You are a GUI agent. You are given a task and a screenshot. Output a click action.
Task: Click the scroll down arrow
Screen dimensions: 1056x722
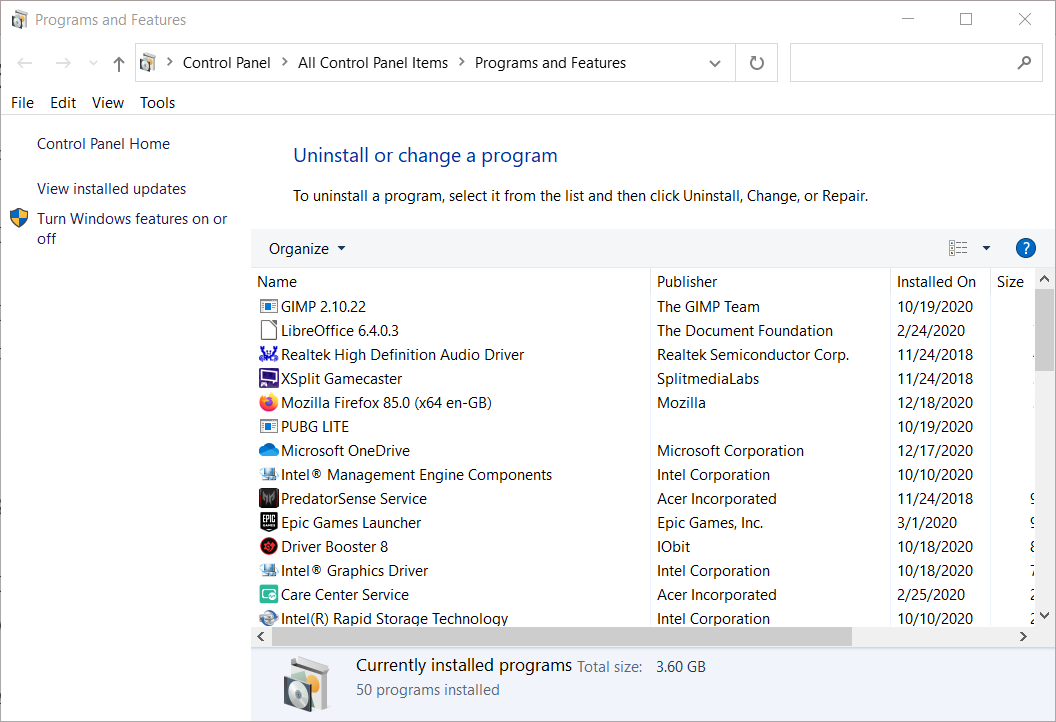(1045, 615)
